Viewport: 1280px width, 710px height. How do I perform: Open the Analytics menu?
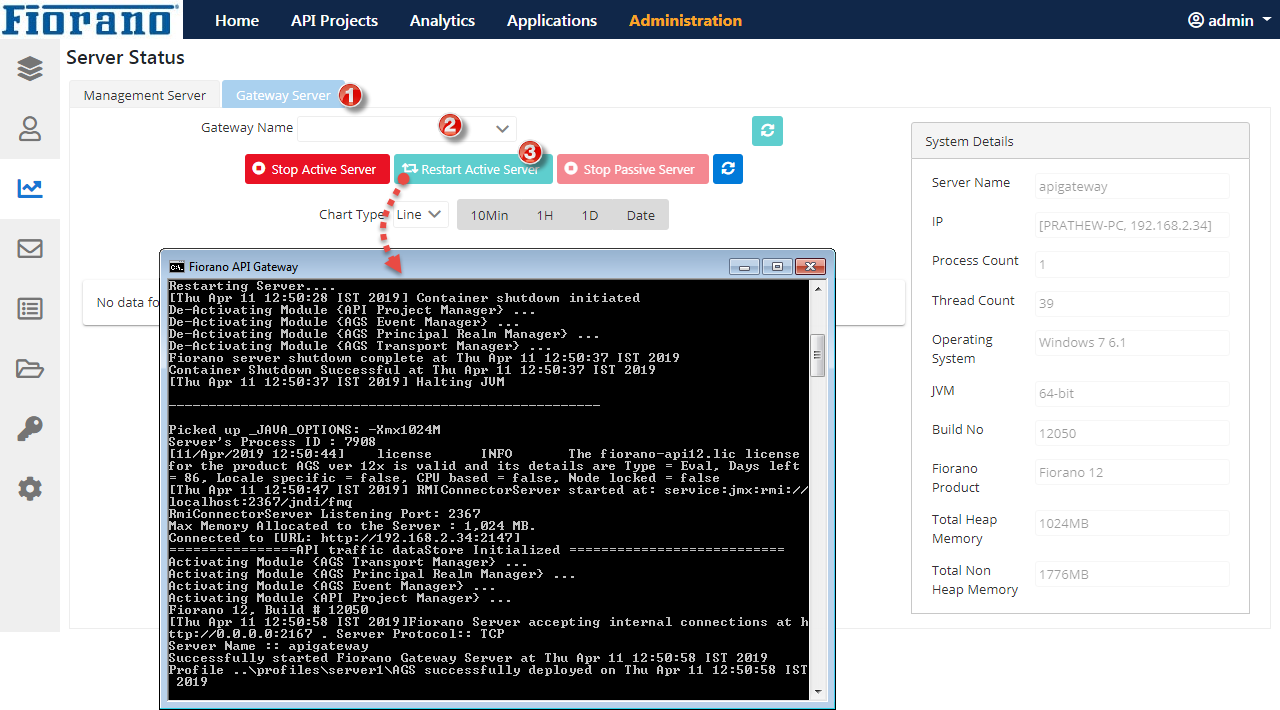[x=442, y=20]
